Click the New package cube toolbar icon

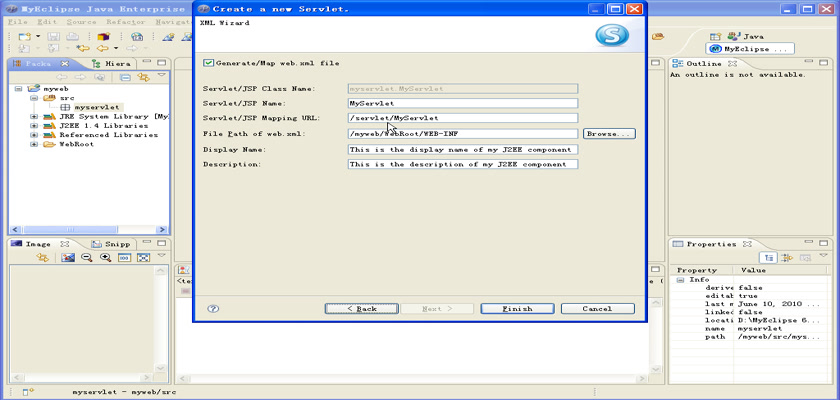click(x=103, y=36)
